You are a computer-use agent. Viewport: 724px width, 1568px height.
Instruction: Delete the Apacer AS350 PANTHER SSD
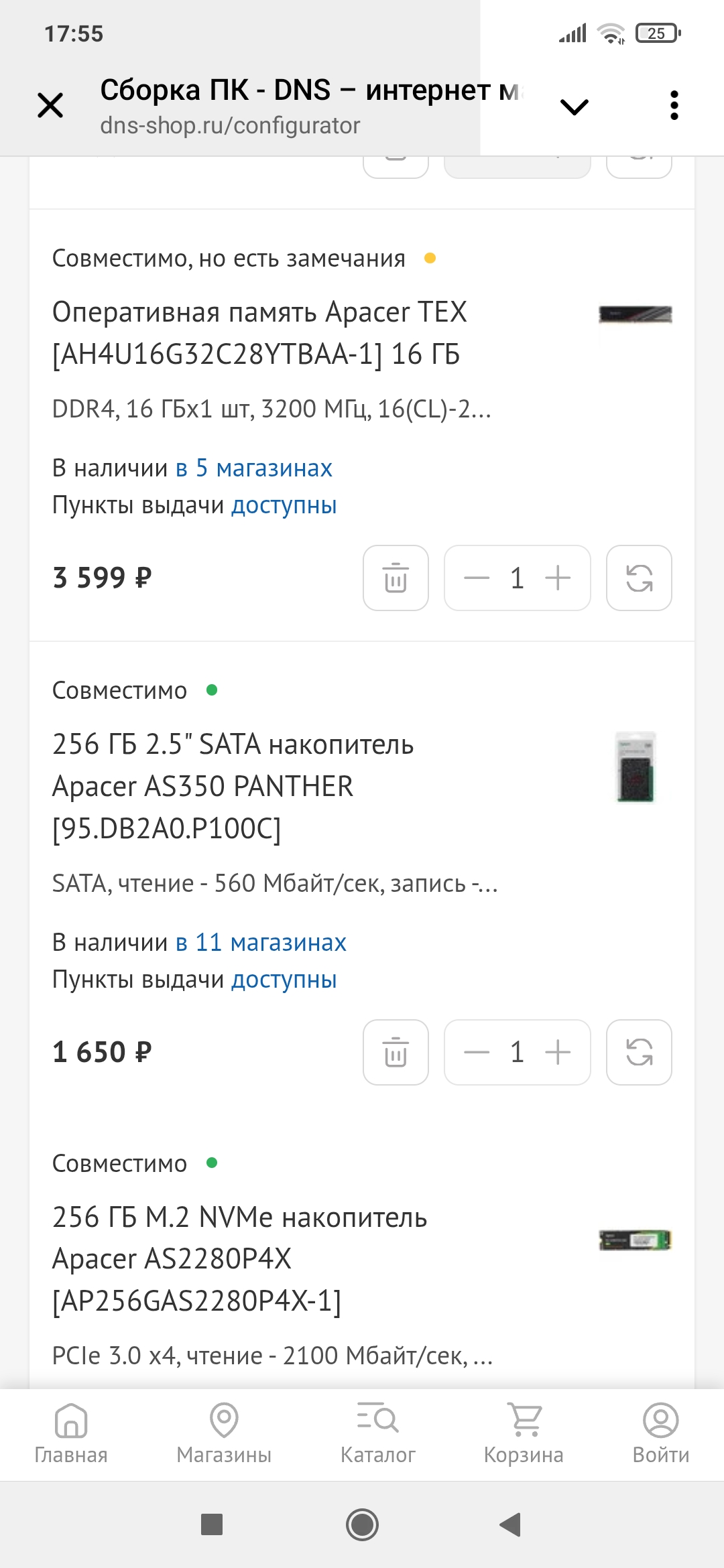396,1052
